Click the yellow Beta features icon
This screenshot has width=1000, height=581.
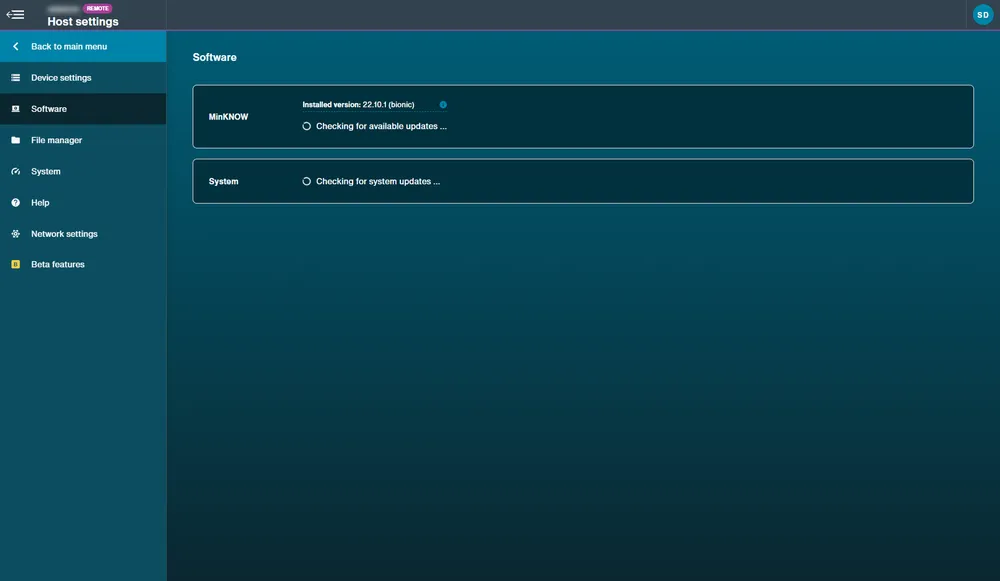[x=15, y=264]
